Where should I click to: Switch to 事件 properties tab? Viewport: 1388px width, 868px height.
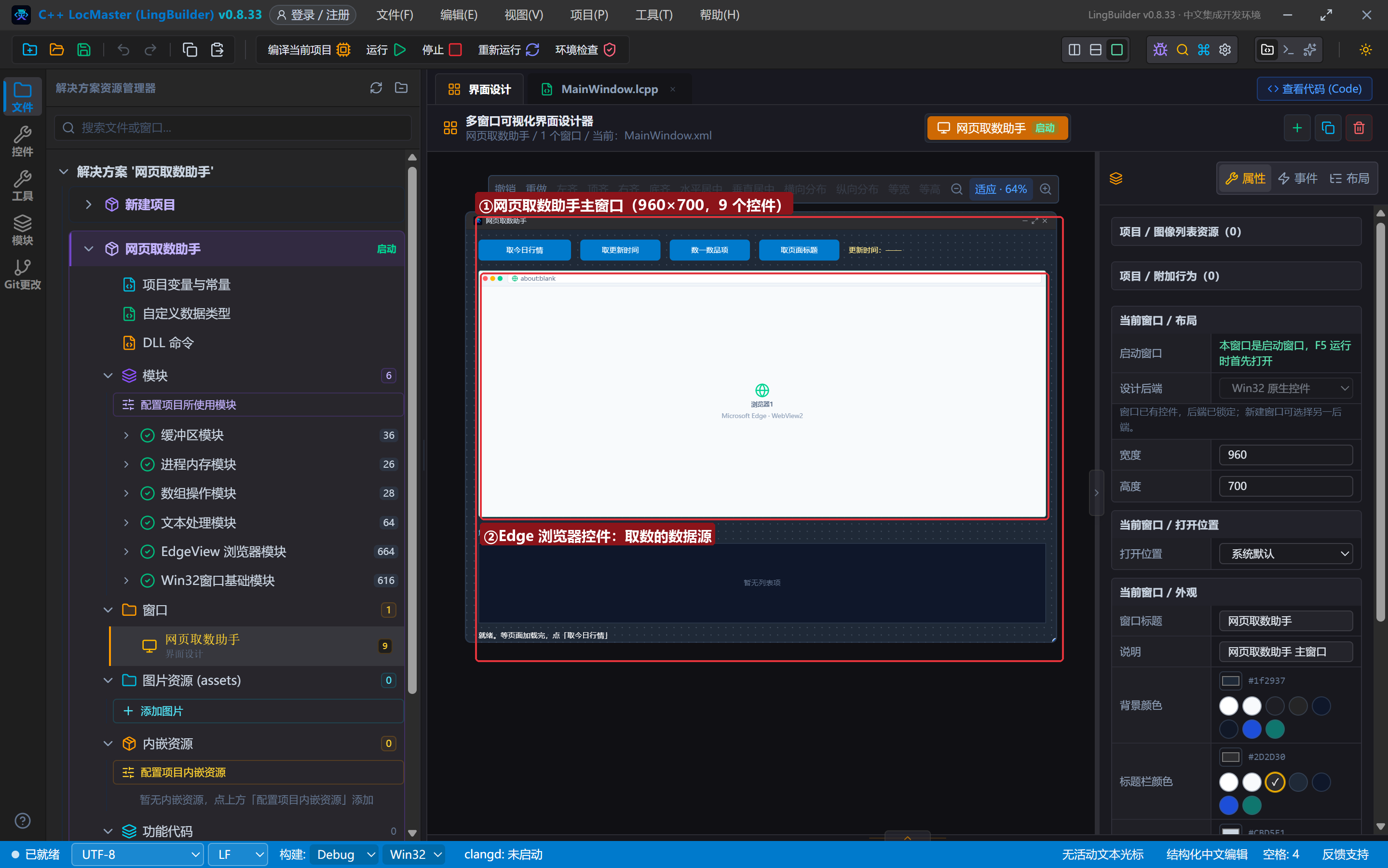click(x=1297, y=178)
